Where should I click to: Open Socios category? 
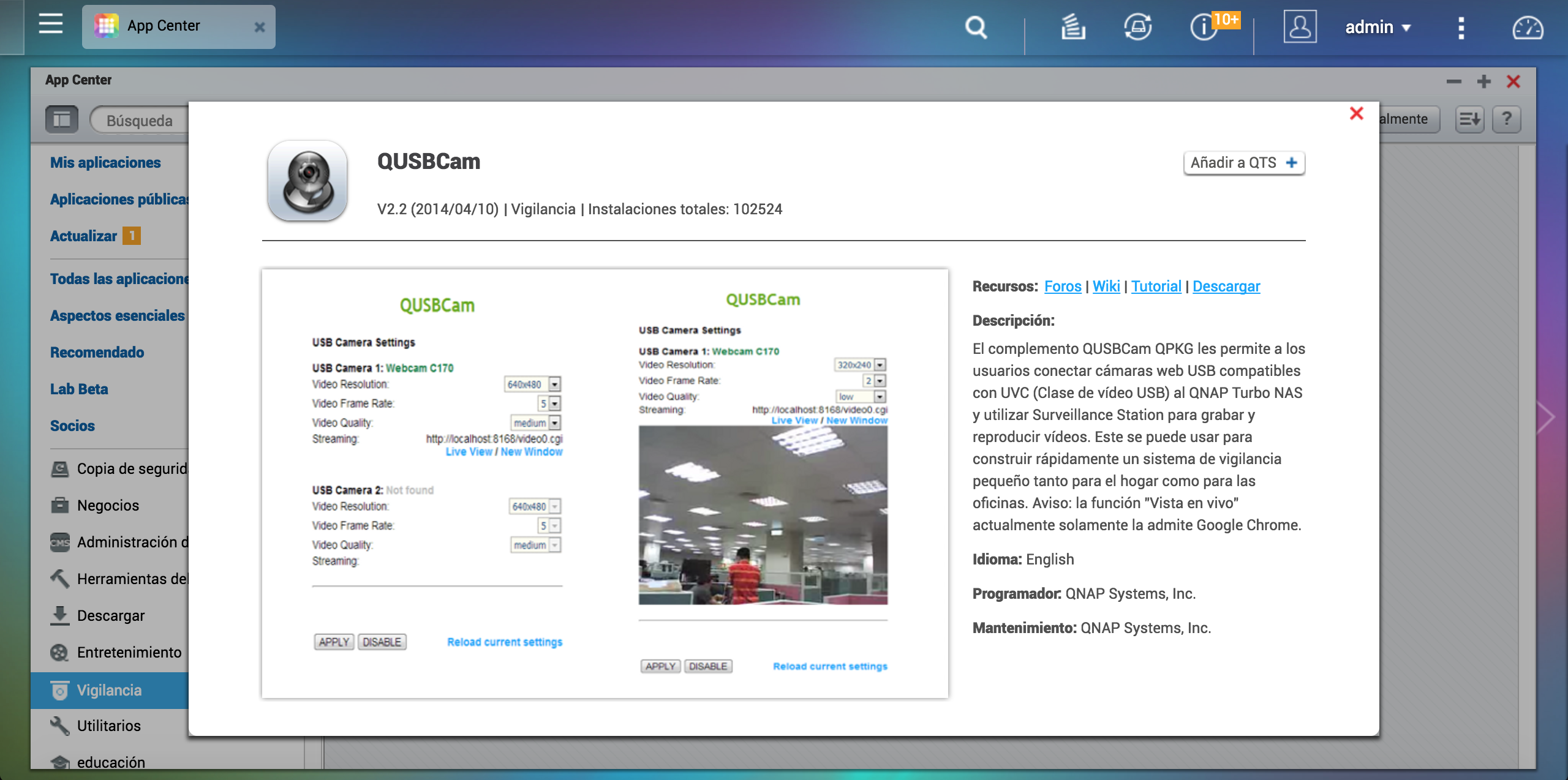tap(72, 426)
